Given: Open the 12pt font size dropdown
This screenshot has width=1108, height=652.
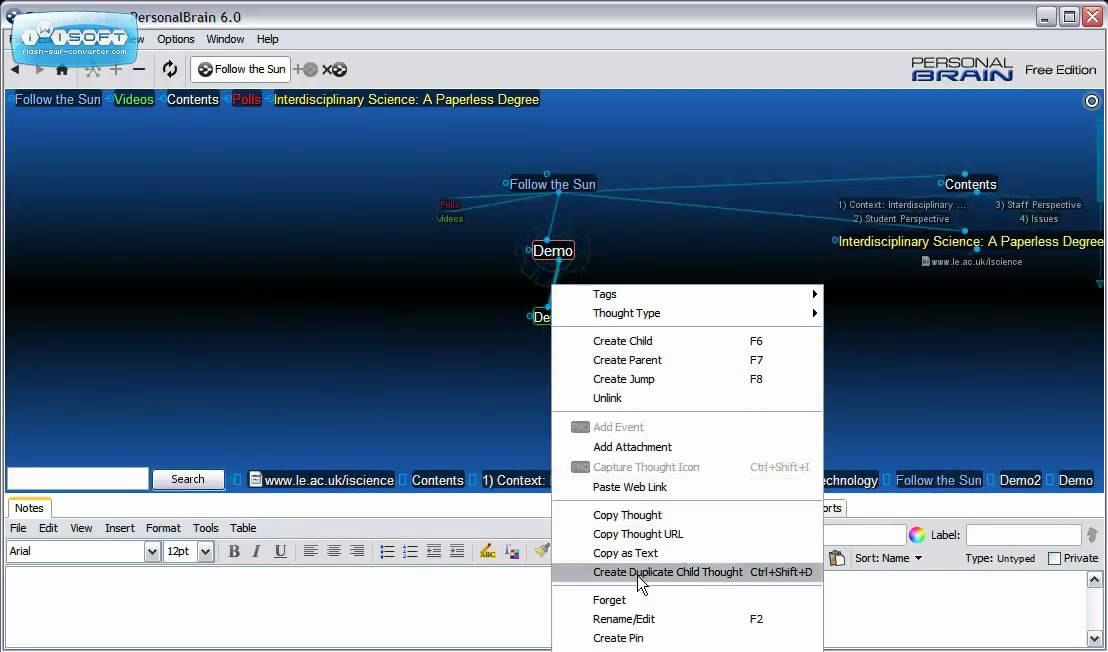Looking at the screenshot, I should coord(205,552).
